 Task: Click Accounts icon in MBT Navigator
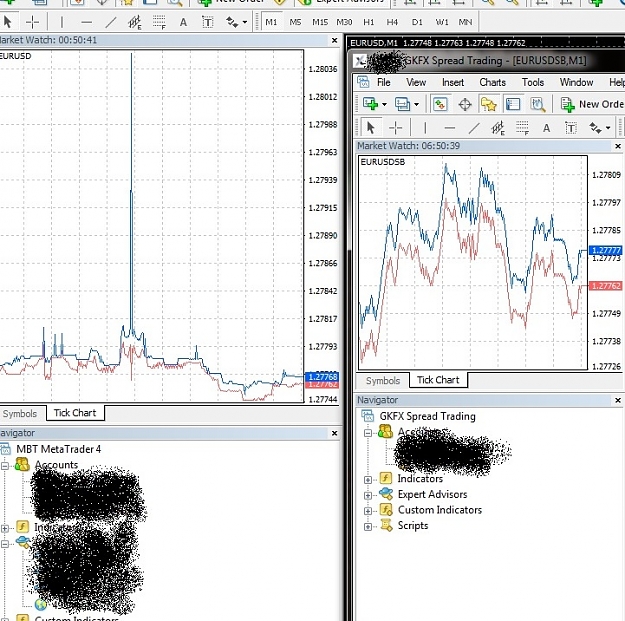pos(22,464)
